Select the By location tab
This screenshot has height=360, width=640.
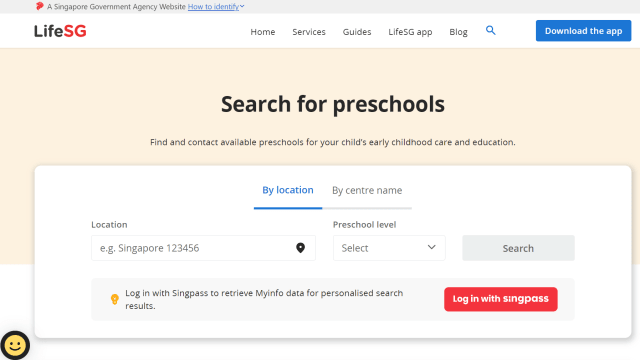pyautogui.click(x=288, y=190)
